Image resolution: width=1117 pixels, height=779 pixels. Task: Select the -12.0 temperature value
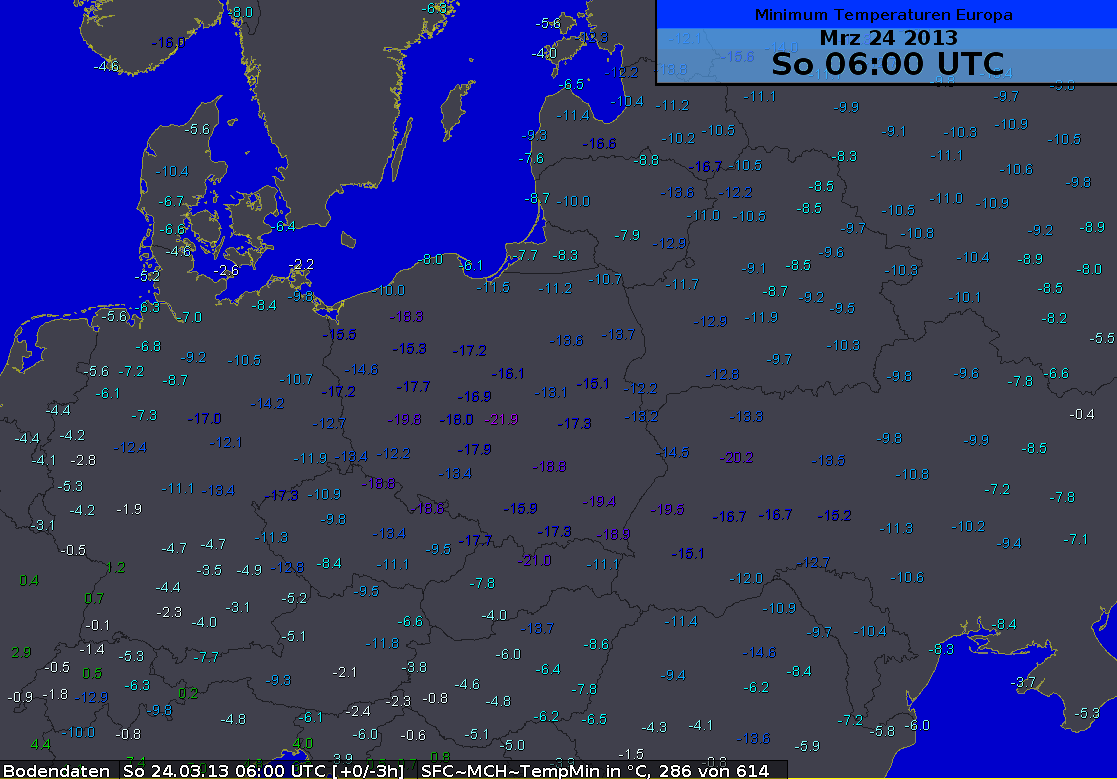745,577
